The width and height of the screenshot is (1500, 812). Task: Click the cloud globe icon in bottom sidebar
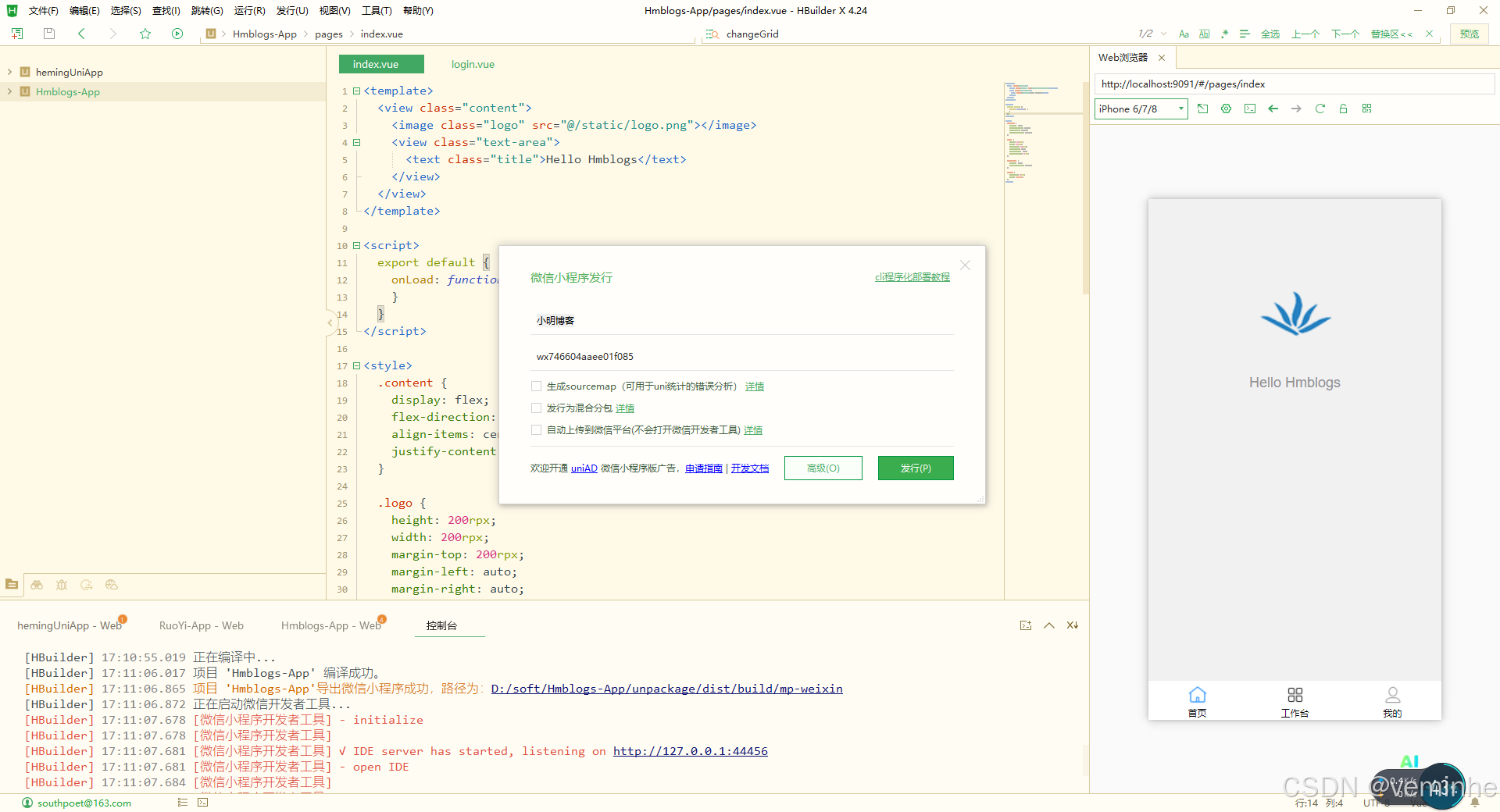tap(112, 584)
